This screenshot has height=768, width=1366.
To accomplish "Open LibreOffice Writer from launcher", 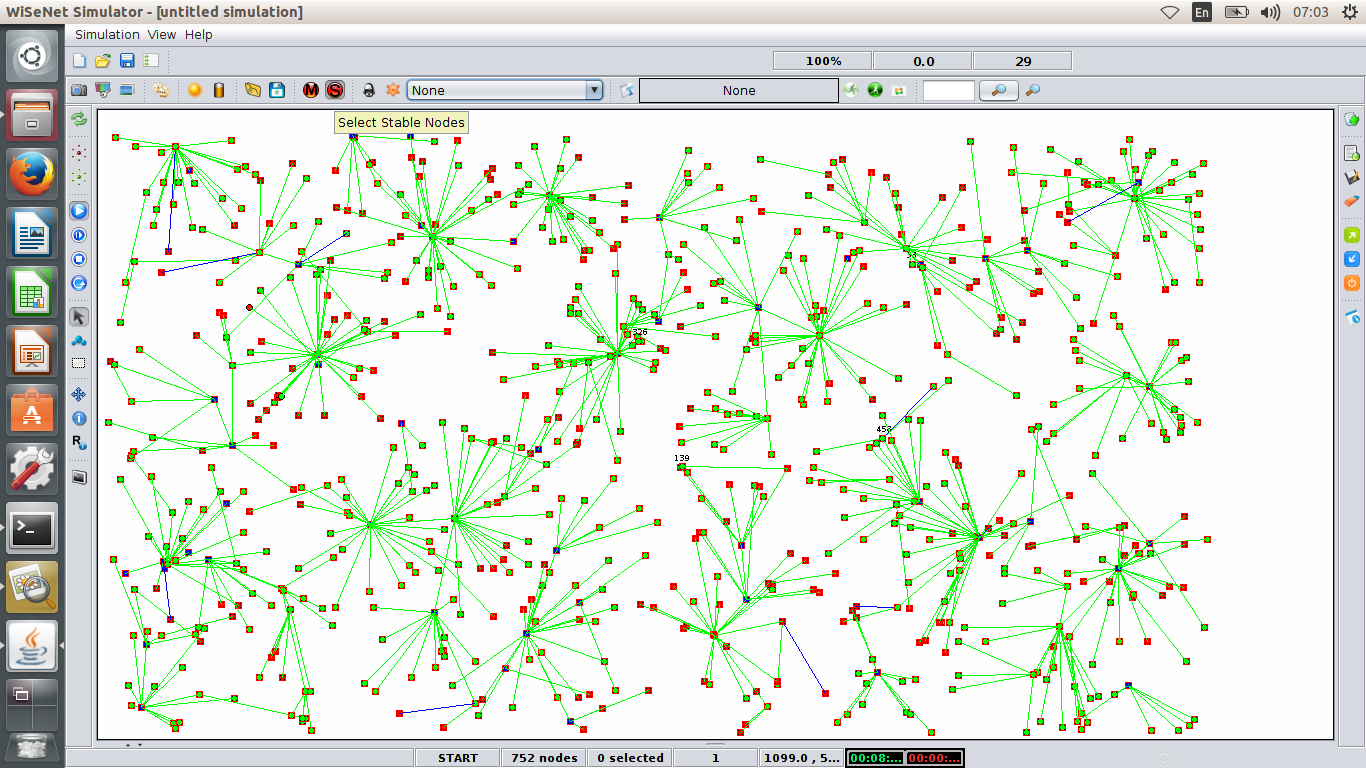I will click(33, 234).
